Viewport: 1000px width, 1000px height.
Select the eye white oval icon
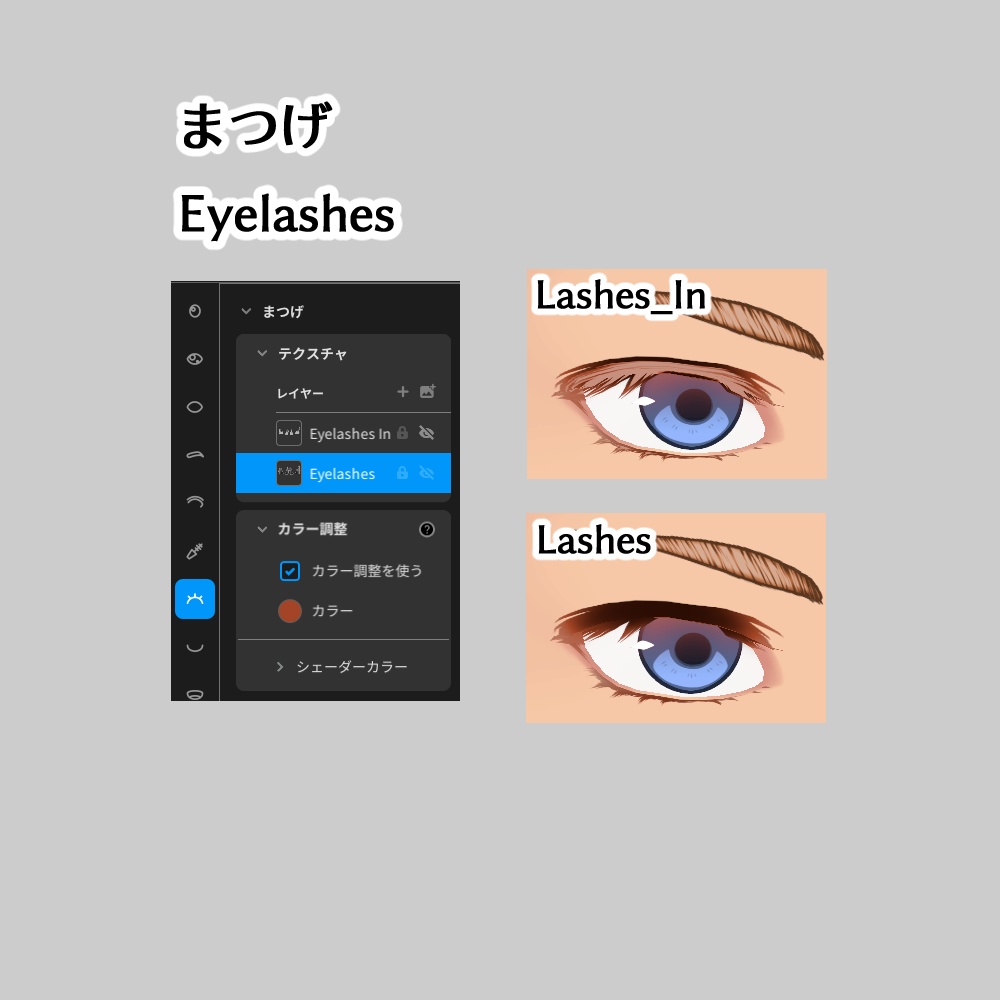click(195, 407)
